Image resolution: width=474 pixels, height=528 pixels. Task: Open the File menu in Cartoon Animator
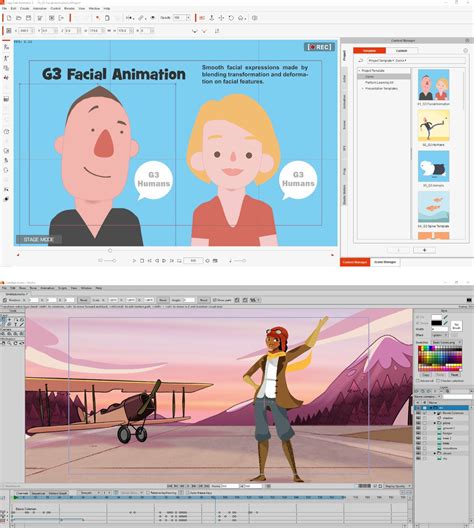pos(4,8)
